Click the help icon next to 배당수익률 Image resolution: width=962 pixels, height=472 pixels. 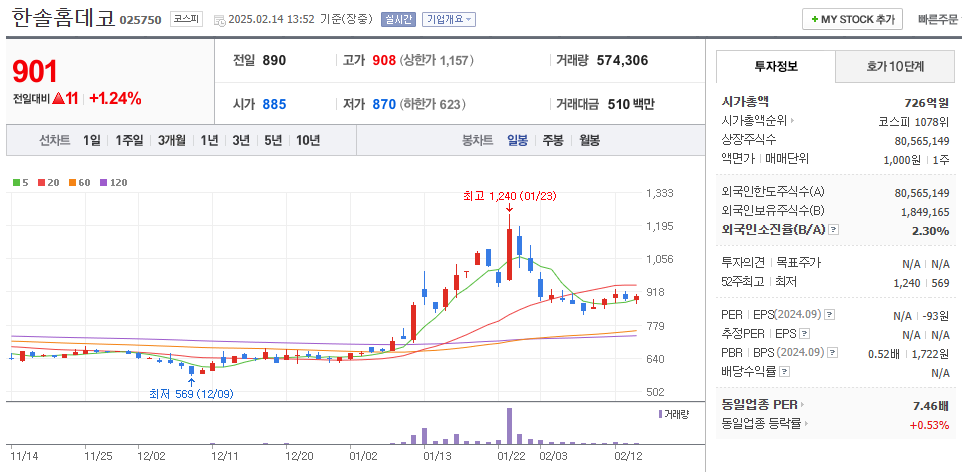click(785, 372)
